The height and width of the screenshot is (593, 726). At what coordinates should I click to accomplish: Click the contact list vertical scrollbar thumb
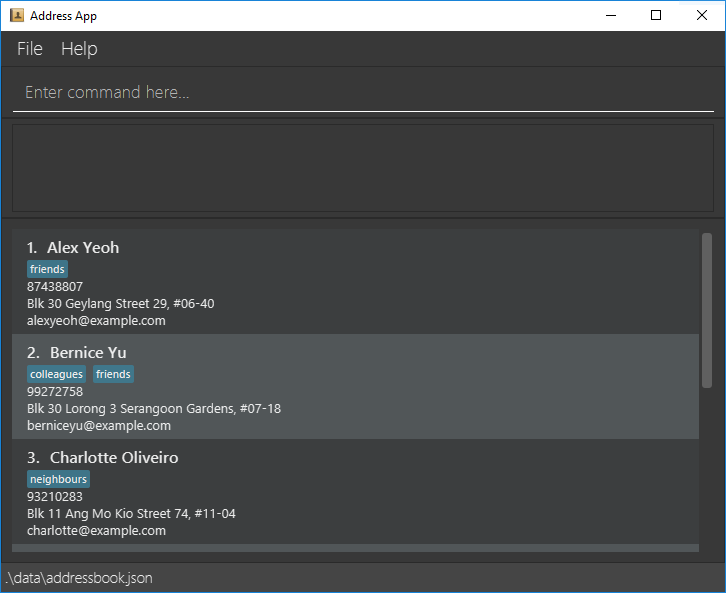tap(707, 310)
